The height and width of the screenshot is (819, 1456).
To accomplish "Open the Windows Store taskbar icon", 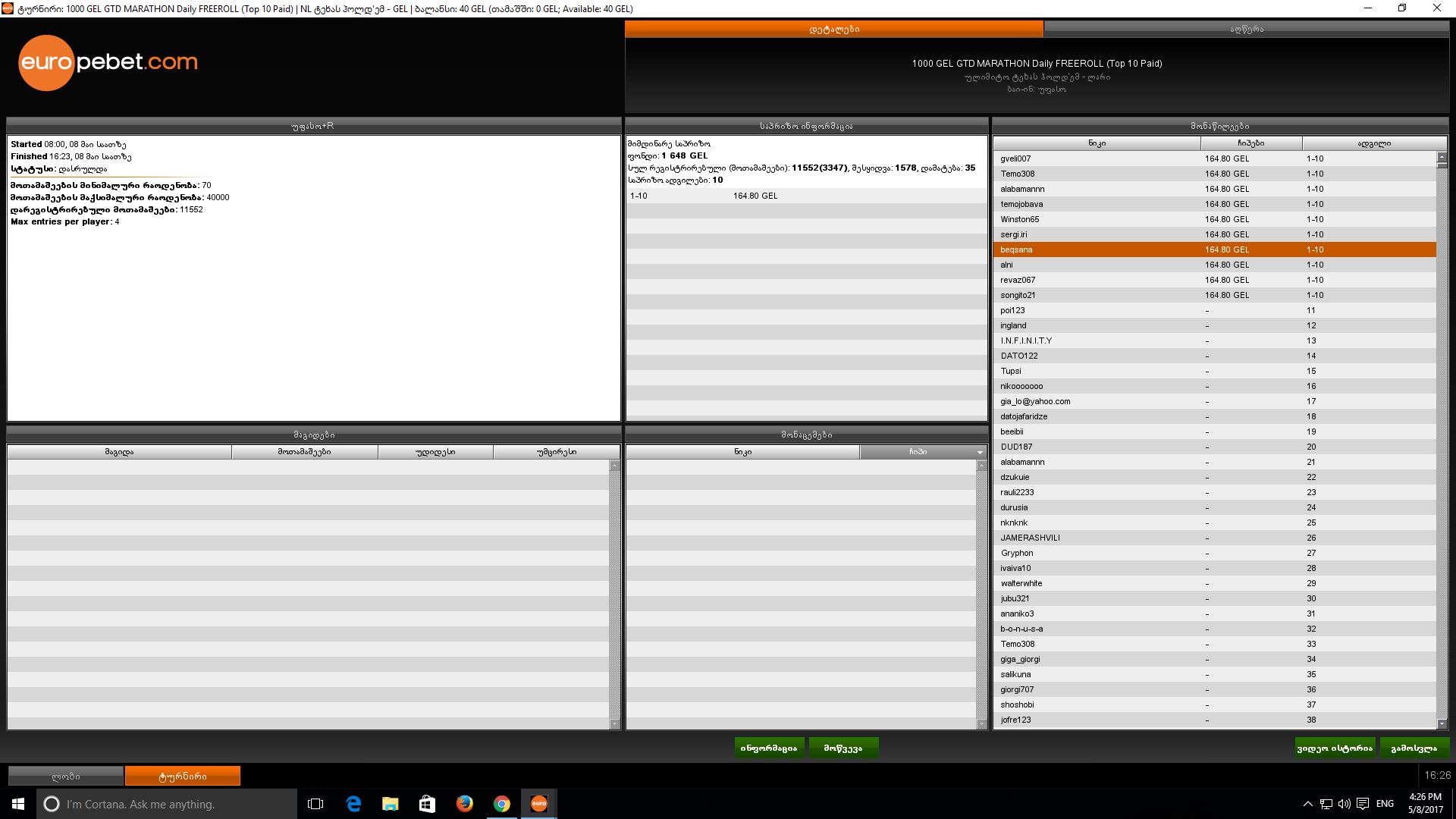I will 427,804.
